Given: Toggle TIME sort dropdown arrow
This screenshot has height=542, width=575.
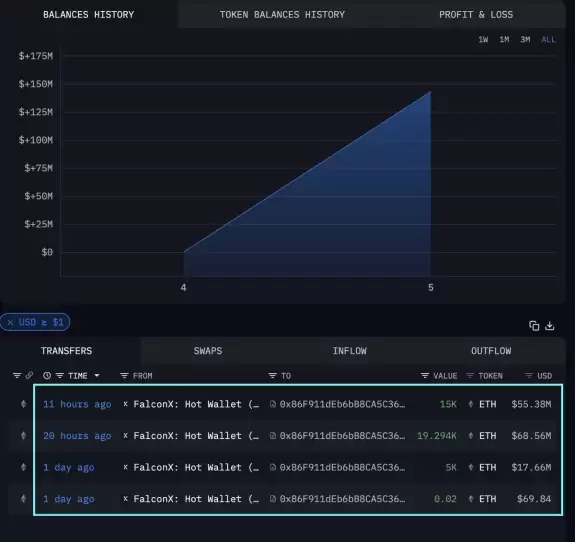Looking at the screenshot, I should [97, 376].
